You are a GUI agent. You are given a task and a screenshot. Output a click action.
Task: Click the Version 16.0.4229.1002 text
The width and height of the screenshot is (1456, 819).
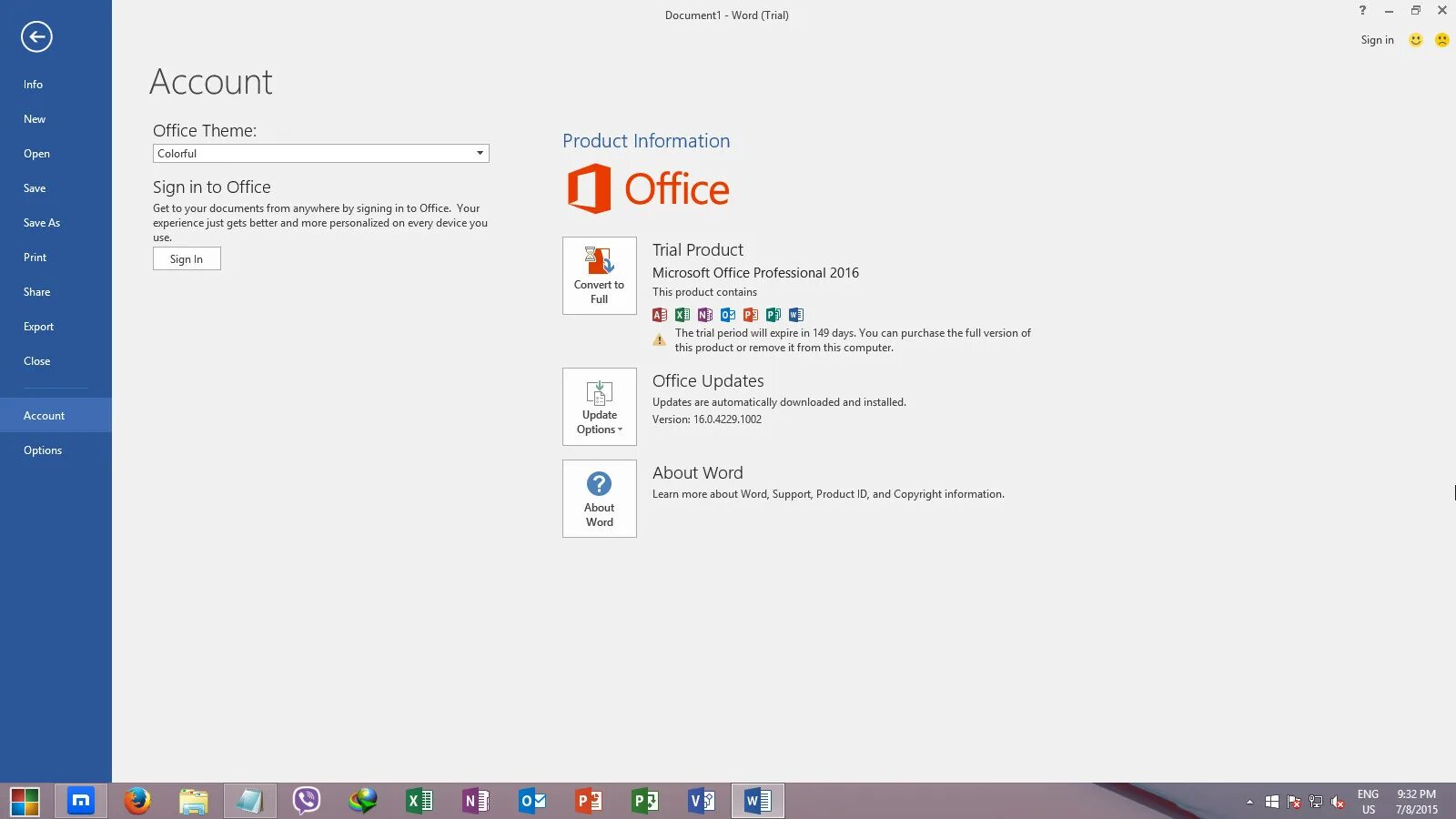pyautogui.click(x=707, y=420)
